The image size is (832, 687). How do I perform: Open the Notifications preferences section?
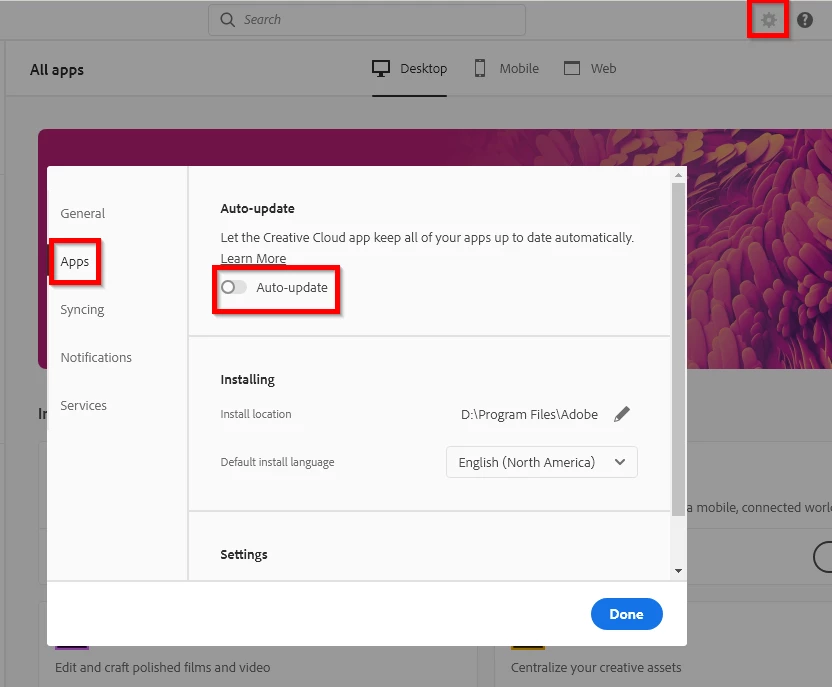pyautogui.click(x=96, y=358)
